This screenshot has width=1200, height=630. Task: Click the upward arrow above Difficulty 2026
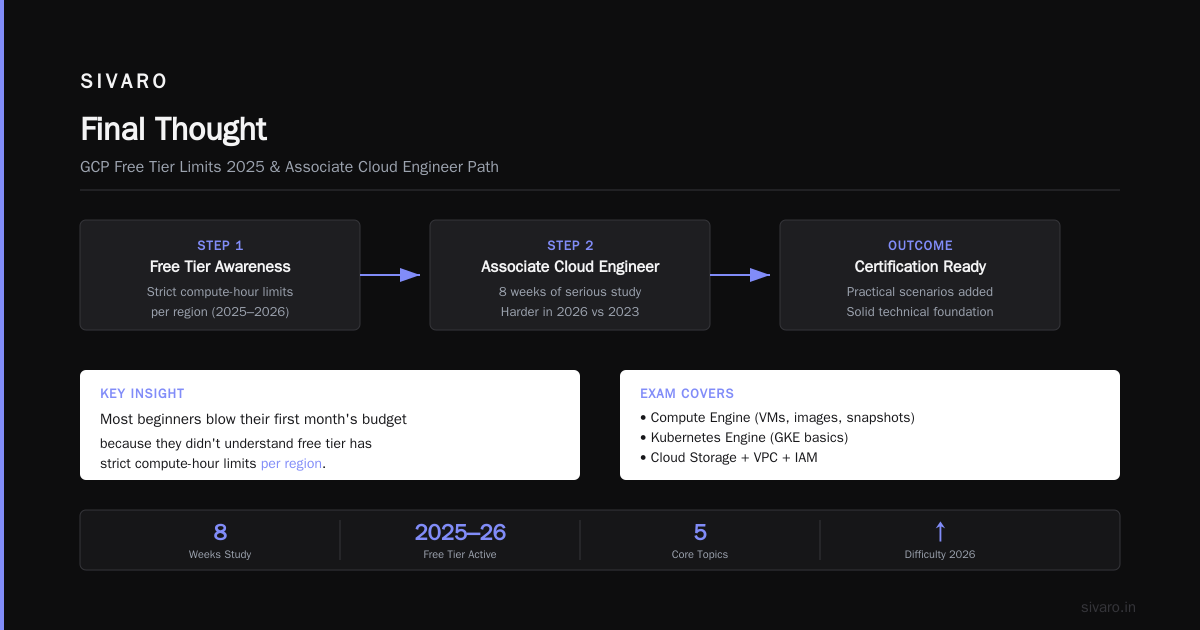[x=940, y=532]
